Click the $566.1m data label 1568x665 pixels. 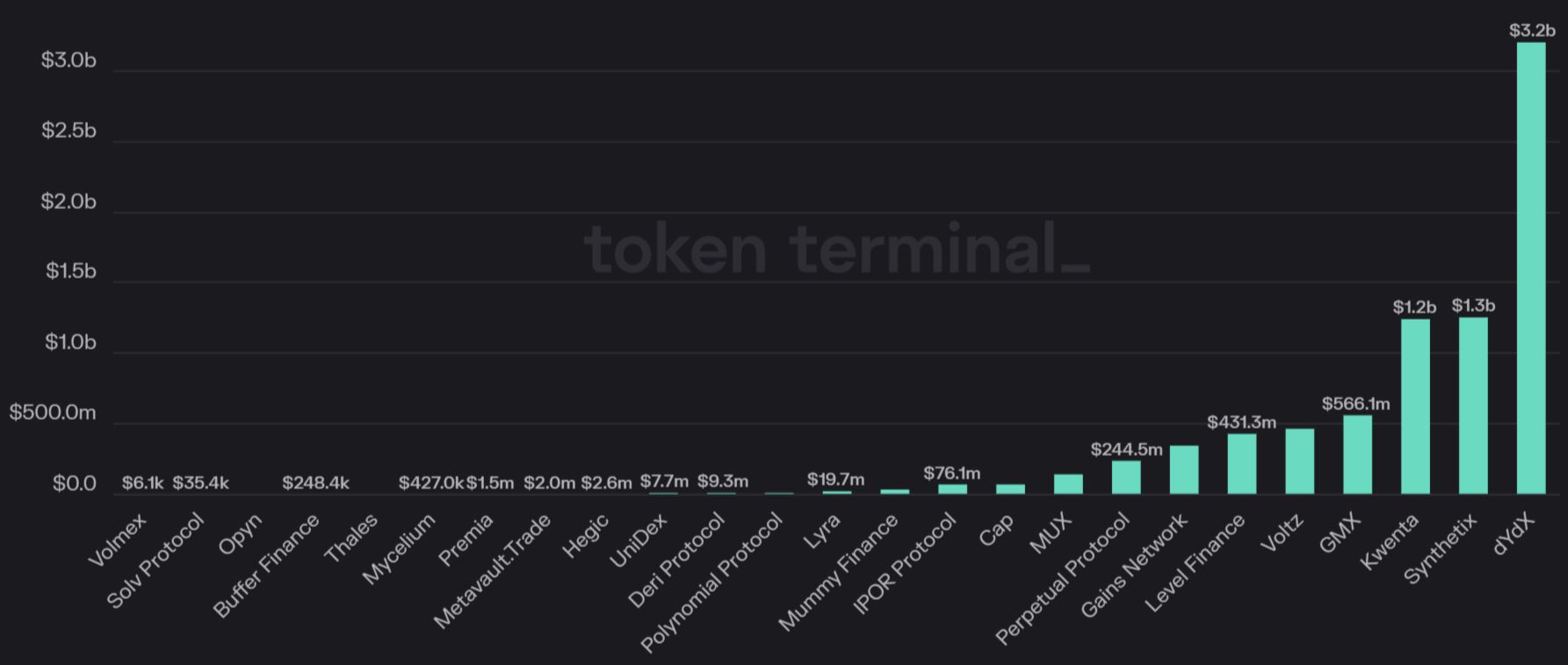pos(1355,404)
